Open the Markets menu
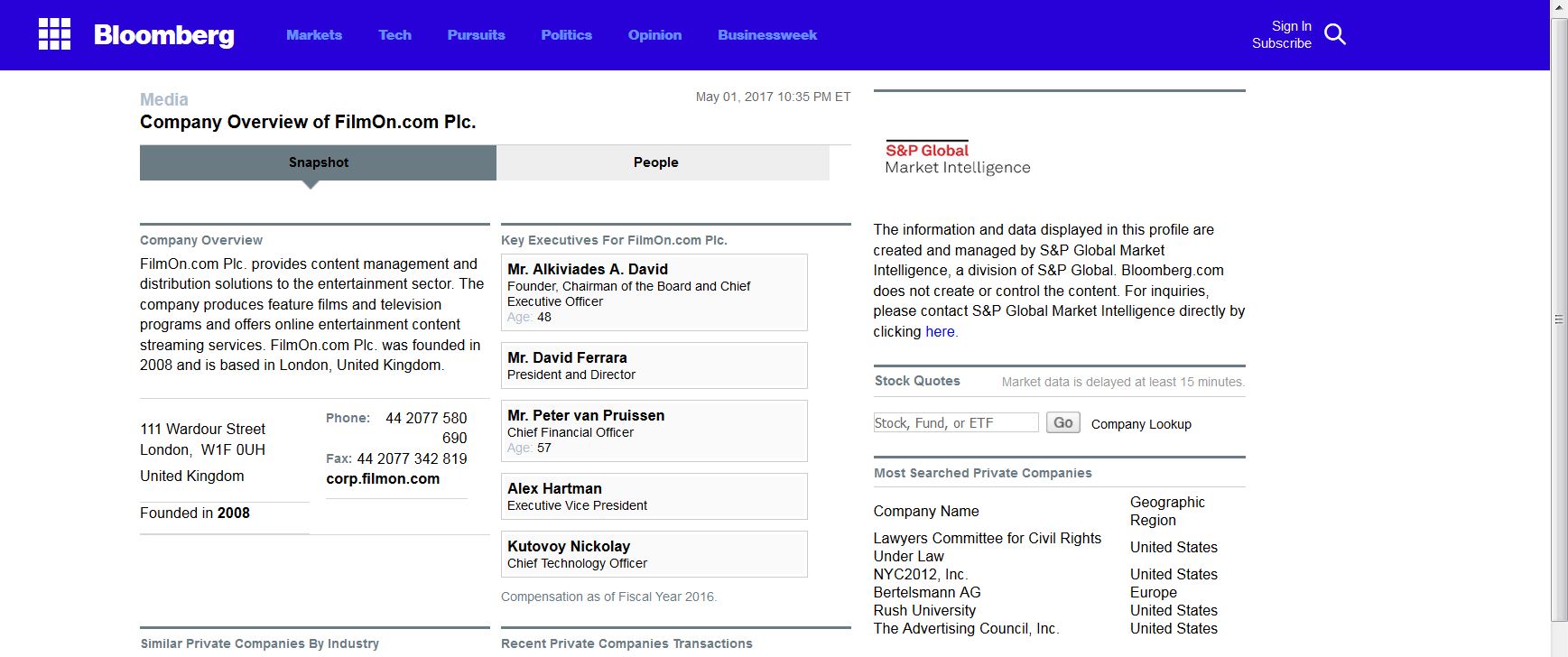The height and width of the screenshot is (657, 1568). tap(314, 35)
